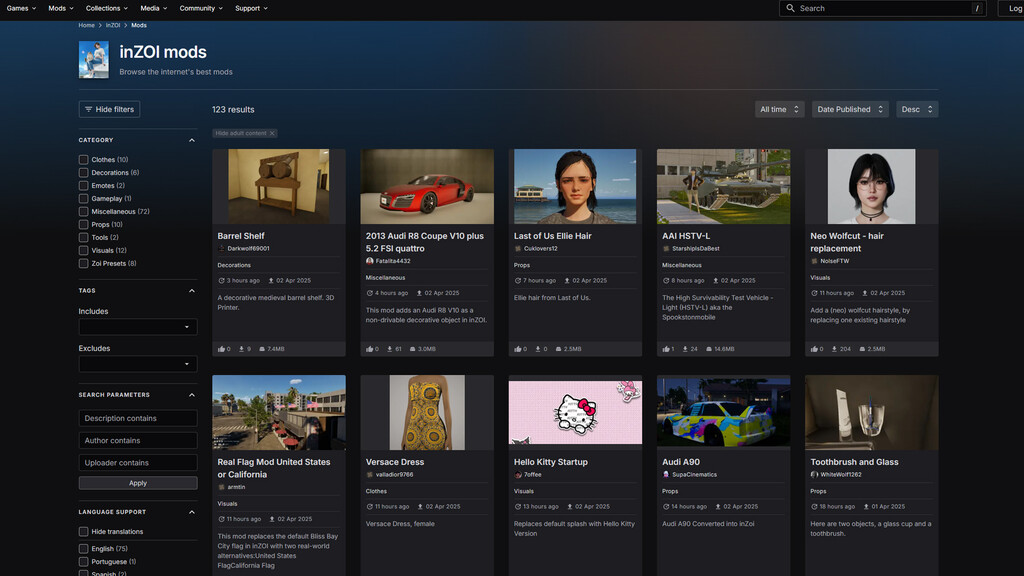The image size is (1024, 576).
Task: Tick the Zoi Presets category checkbox
Action: click(84, 264)
